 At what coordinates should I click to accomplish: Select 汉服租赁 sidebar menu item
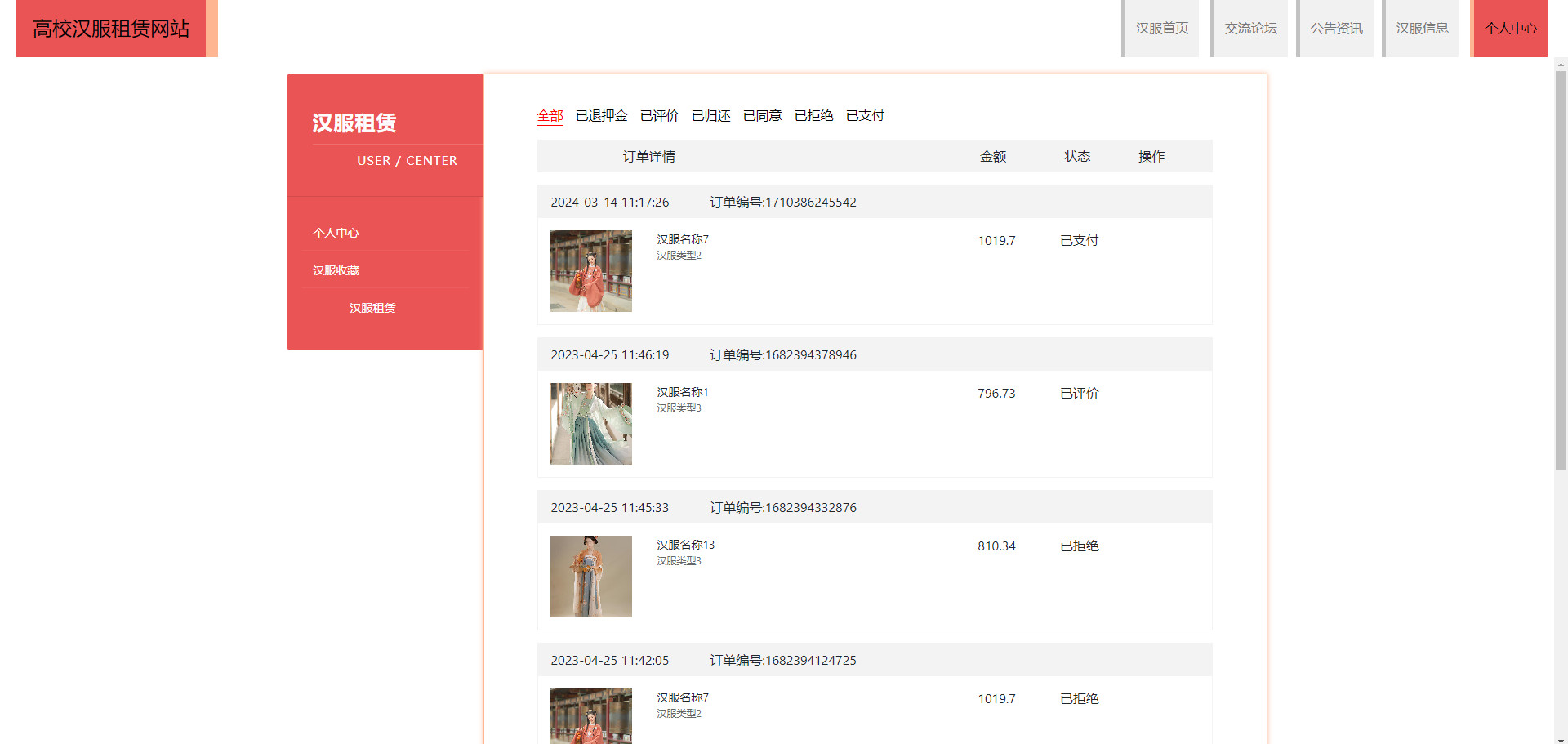point(372,308)
